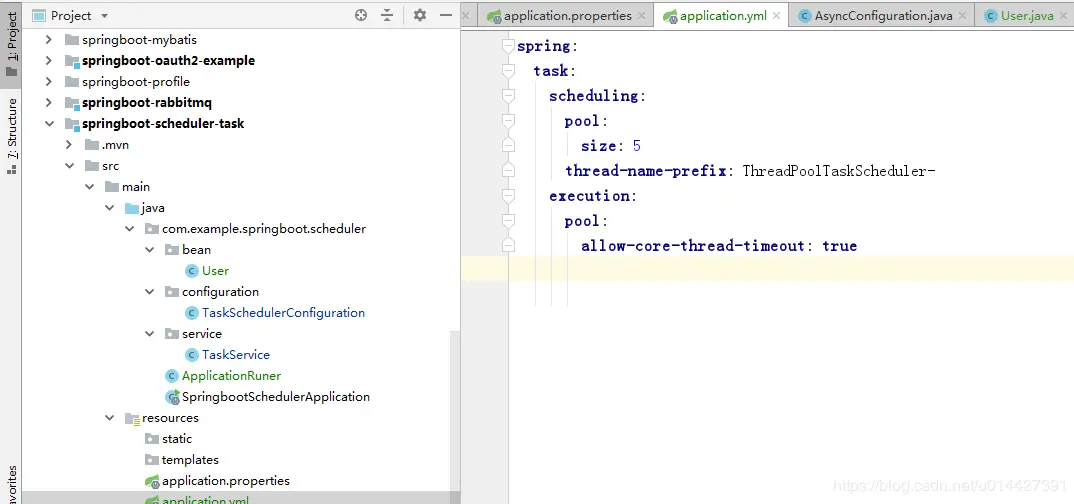The image size is (1074, 504).
Task: Hide the Project panel with minus icon
Action: tap(446, 15)
